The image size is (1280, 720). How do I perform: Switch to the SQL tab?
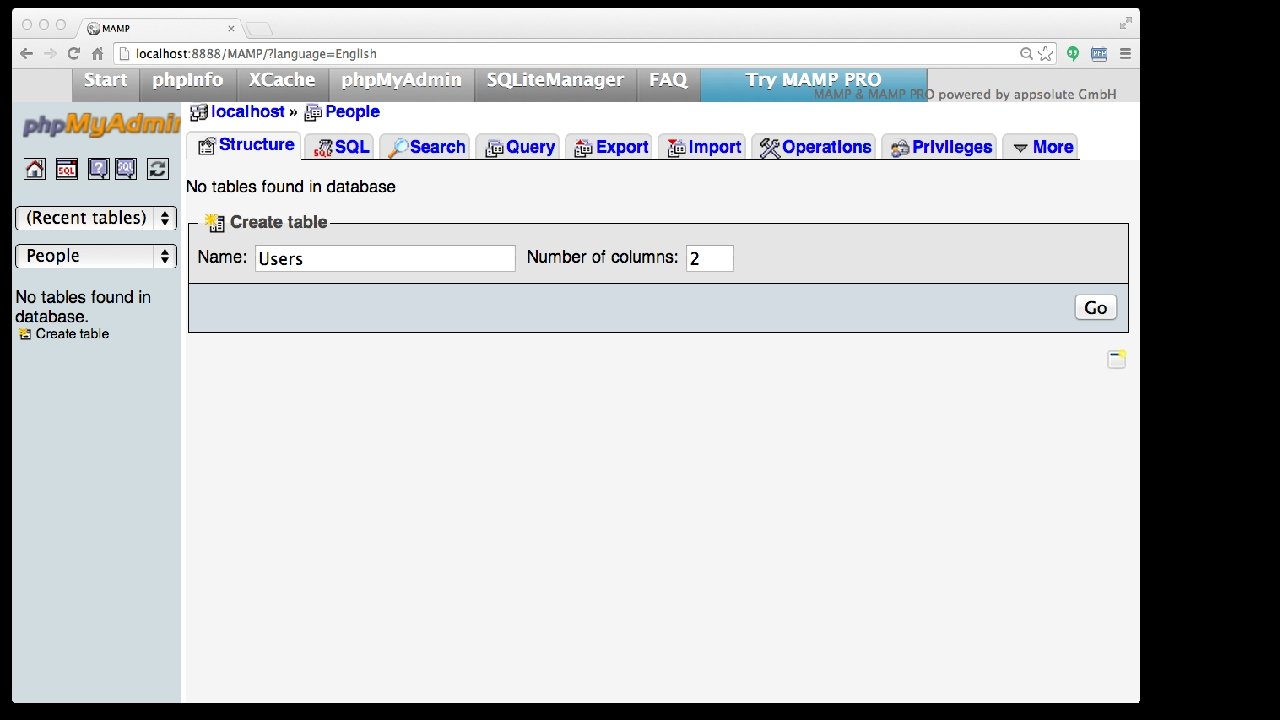tap(340, 147)
